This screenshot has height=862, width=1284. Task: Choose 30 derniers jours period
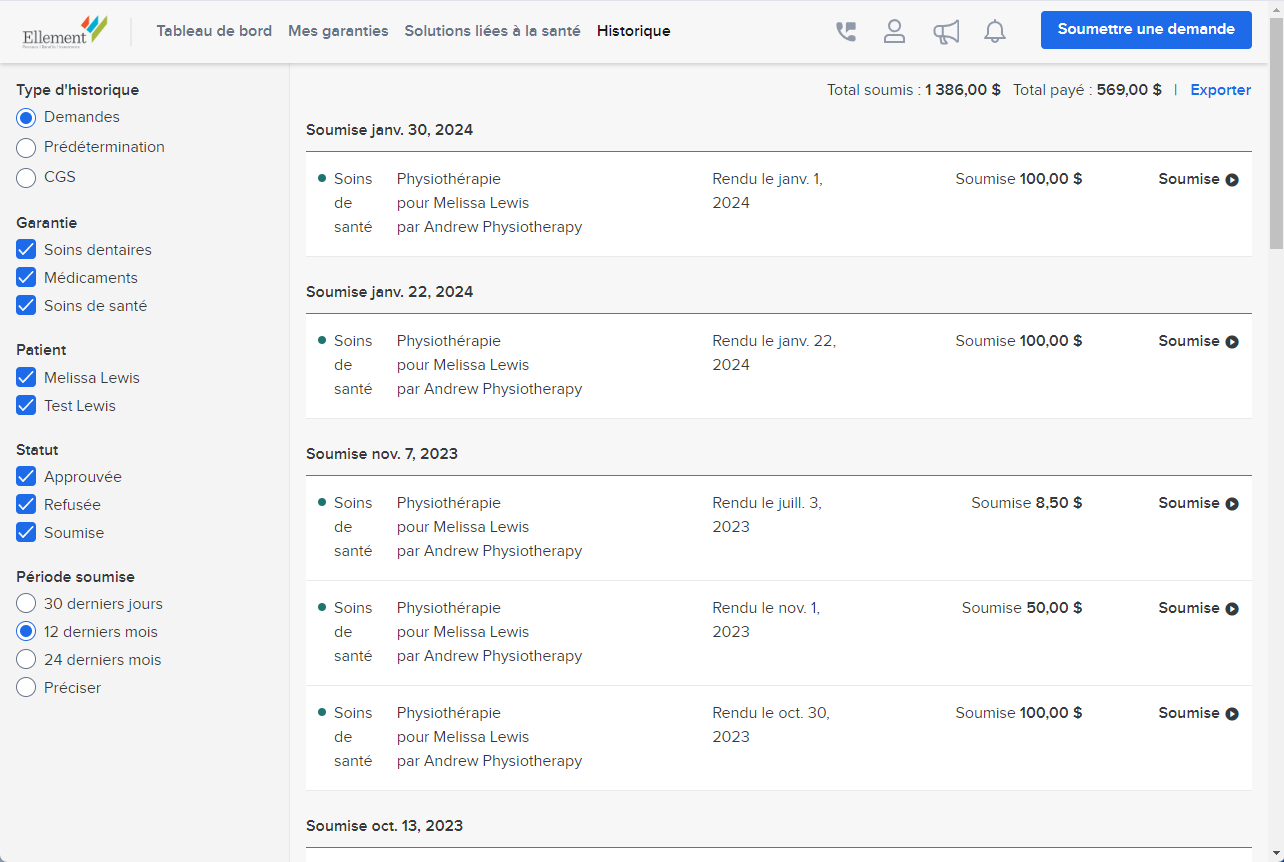coord(26,604)
